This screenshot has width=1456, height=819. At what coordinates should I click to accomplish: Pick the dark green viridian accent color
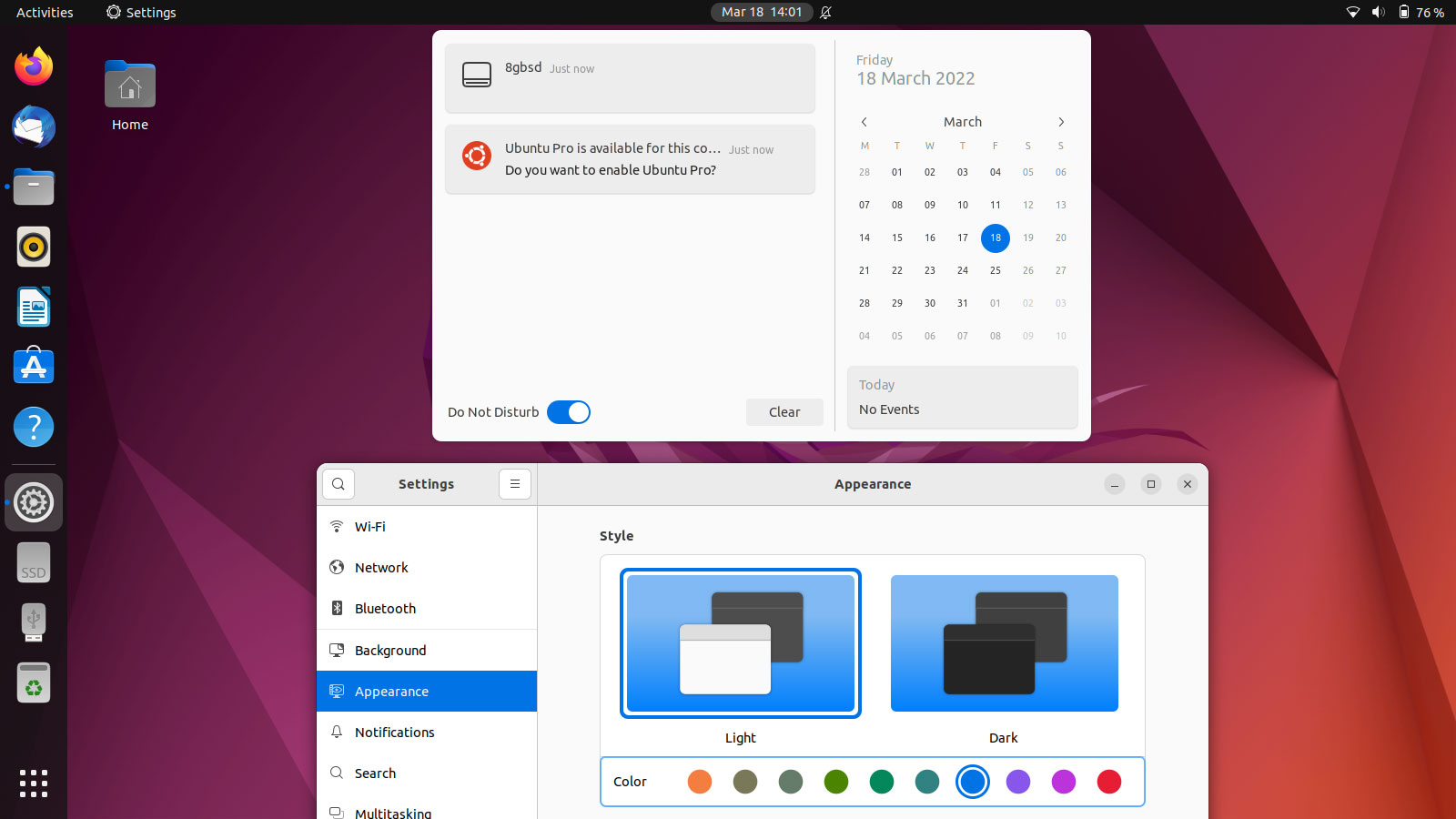tap(882, 782)
